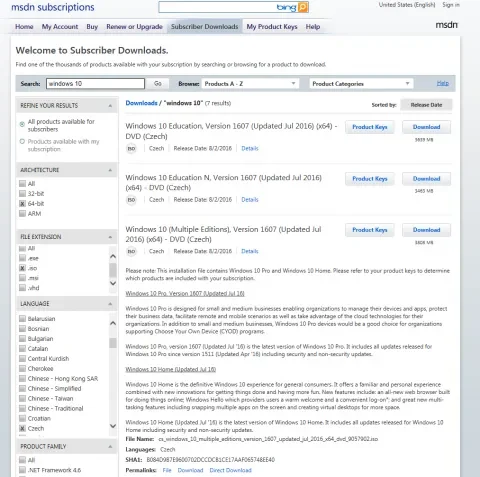
Task: Open the Sorted by Release Date selector
Action: tap(426, 105)
